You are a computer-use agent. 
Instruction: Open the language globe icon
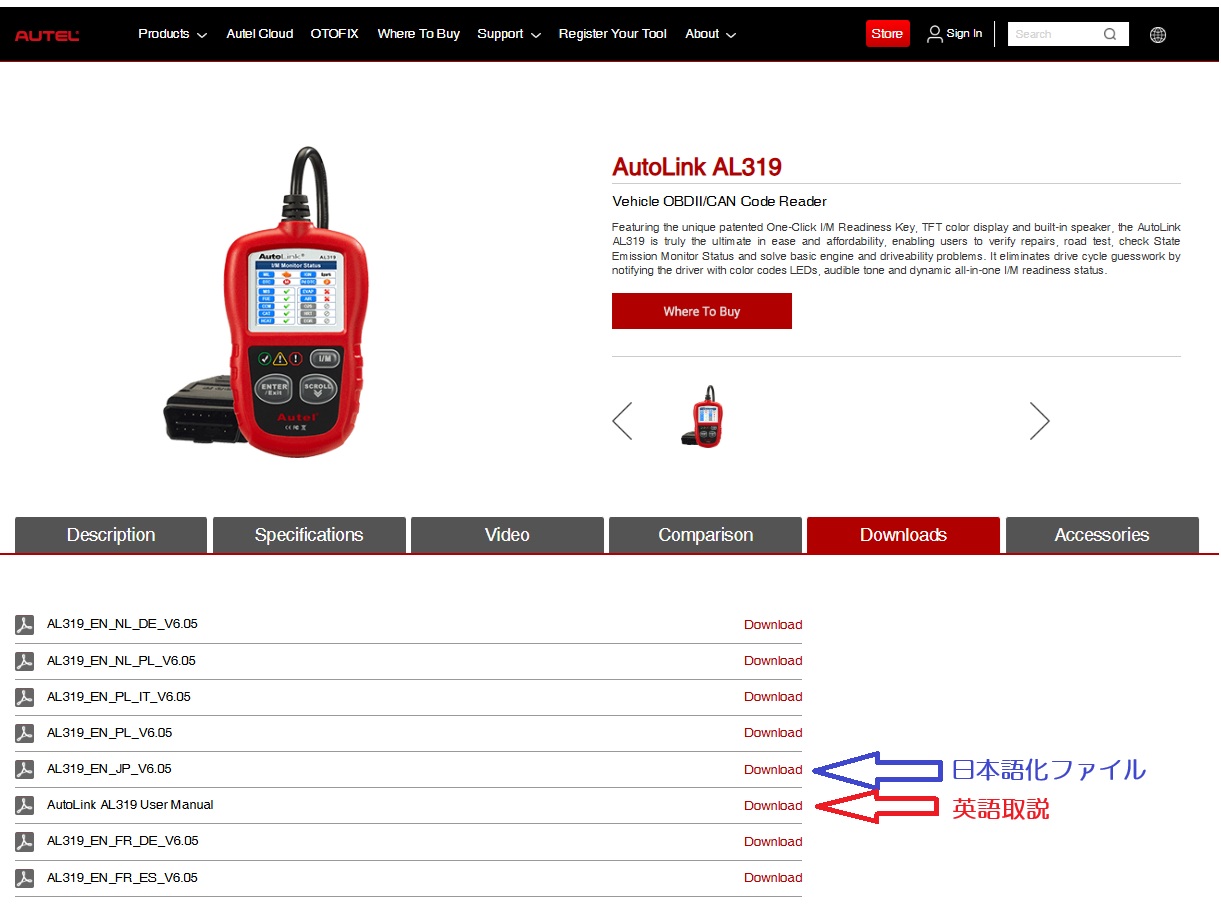point(1158,35)
